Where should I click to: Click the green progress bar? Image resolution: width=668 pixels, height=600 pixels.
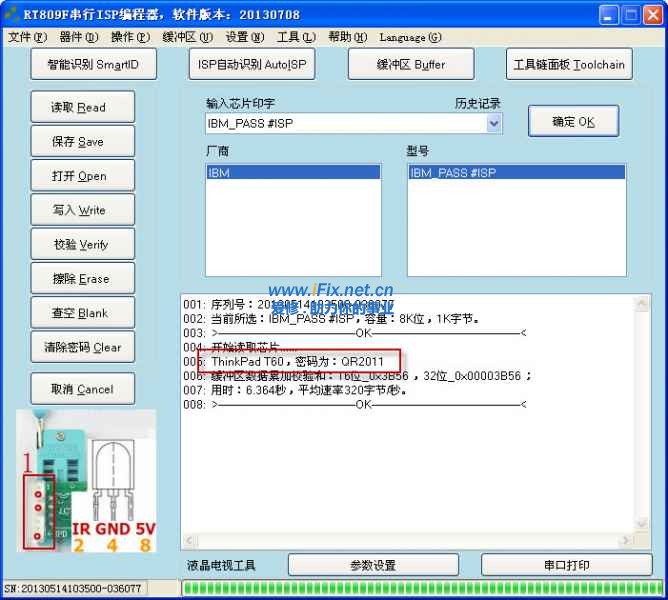[x=420, y=588]
